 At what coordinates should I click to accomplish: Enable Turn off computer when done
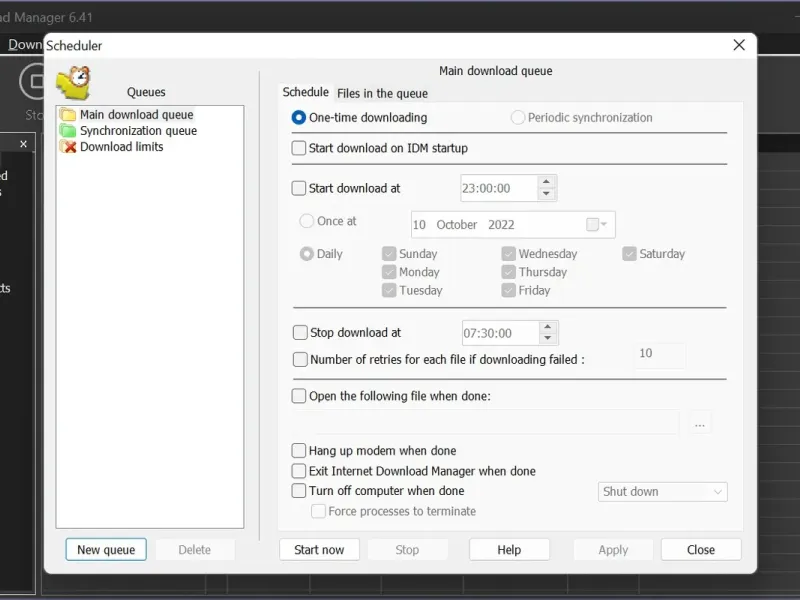point(298,491)
